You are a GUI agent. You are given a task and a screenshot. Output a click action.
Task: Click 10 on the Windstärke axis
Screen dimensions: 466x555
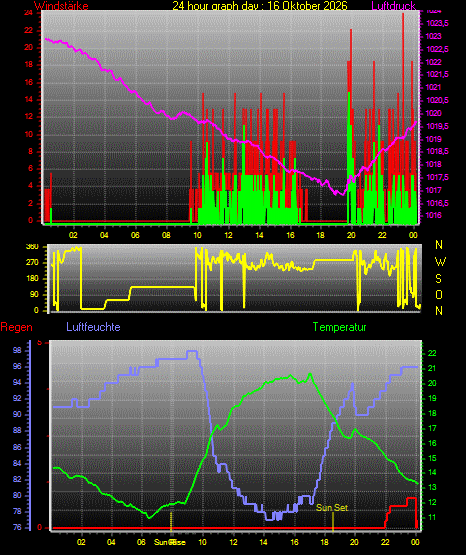(x=28, y=134)
